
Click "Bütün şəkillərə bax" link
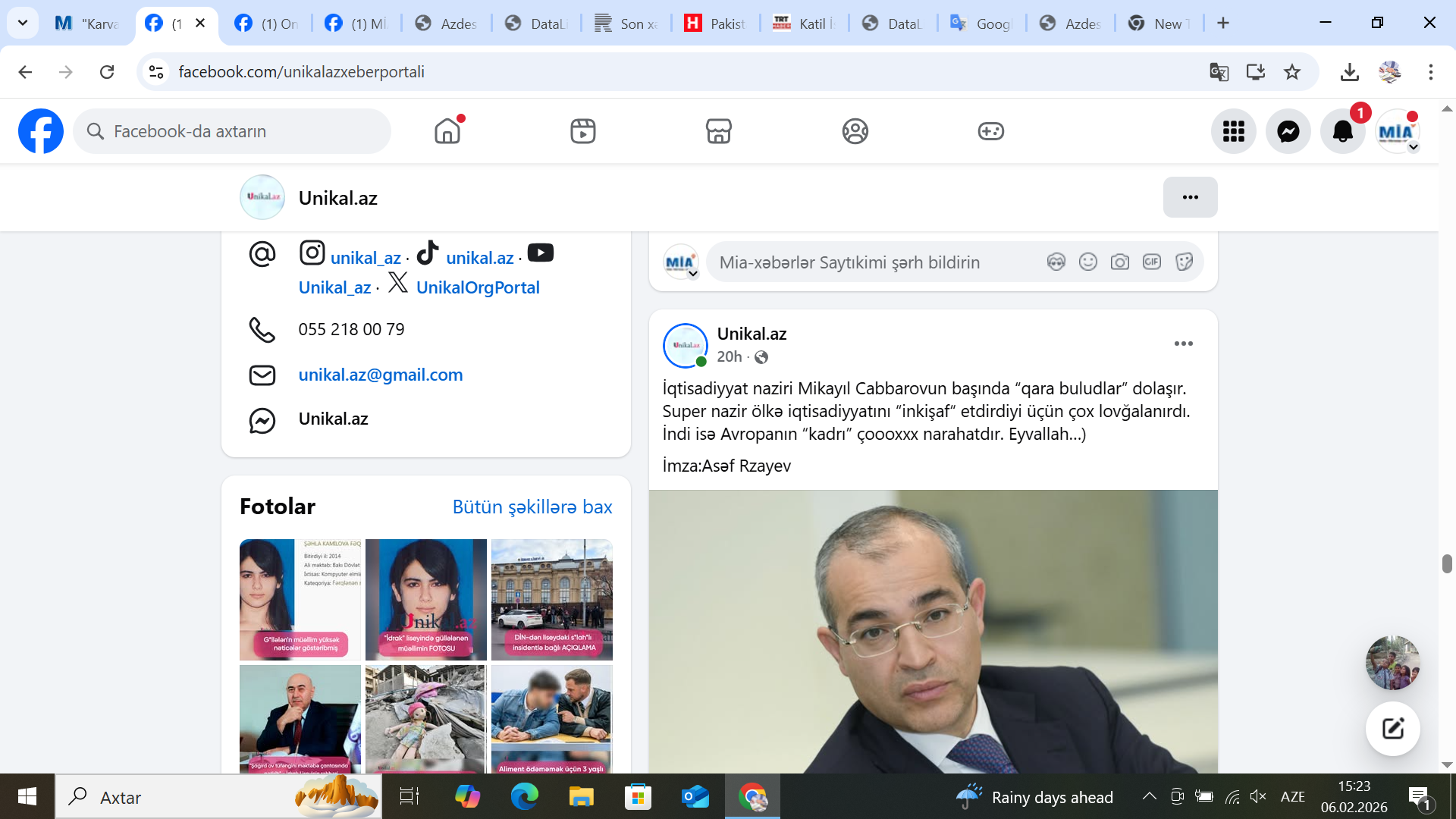(532, 507)
